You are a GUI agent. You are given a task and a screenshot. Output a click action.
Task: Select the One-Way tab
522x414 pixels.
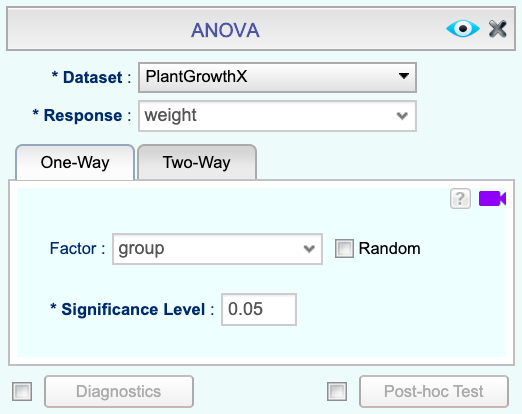[x=75, y=162]
